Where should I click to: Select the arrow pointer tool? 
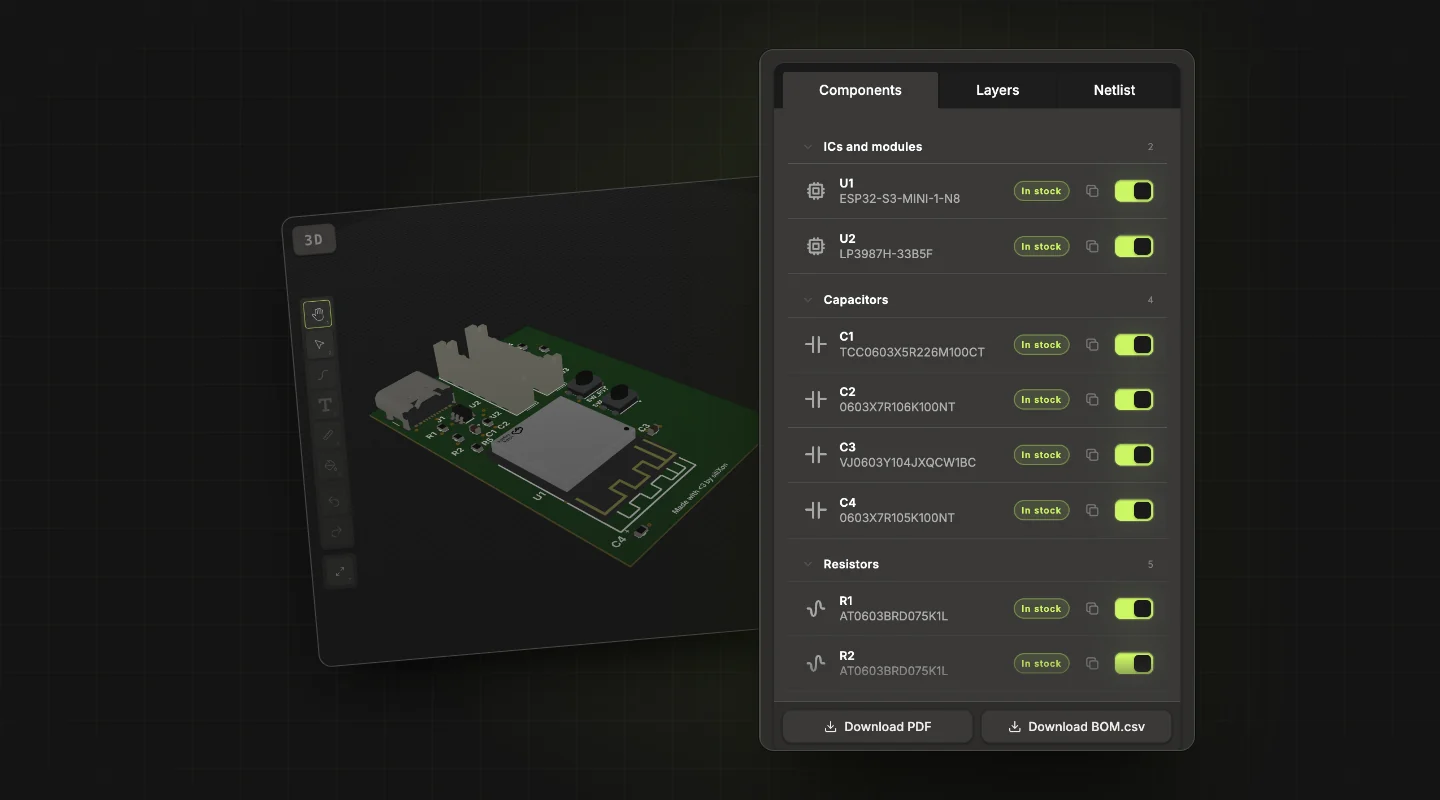(320, 345)
